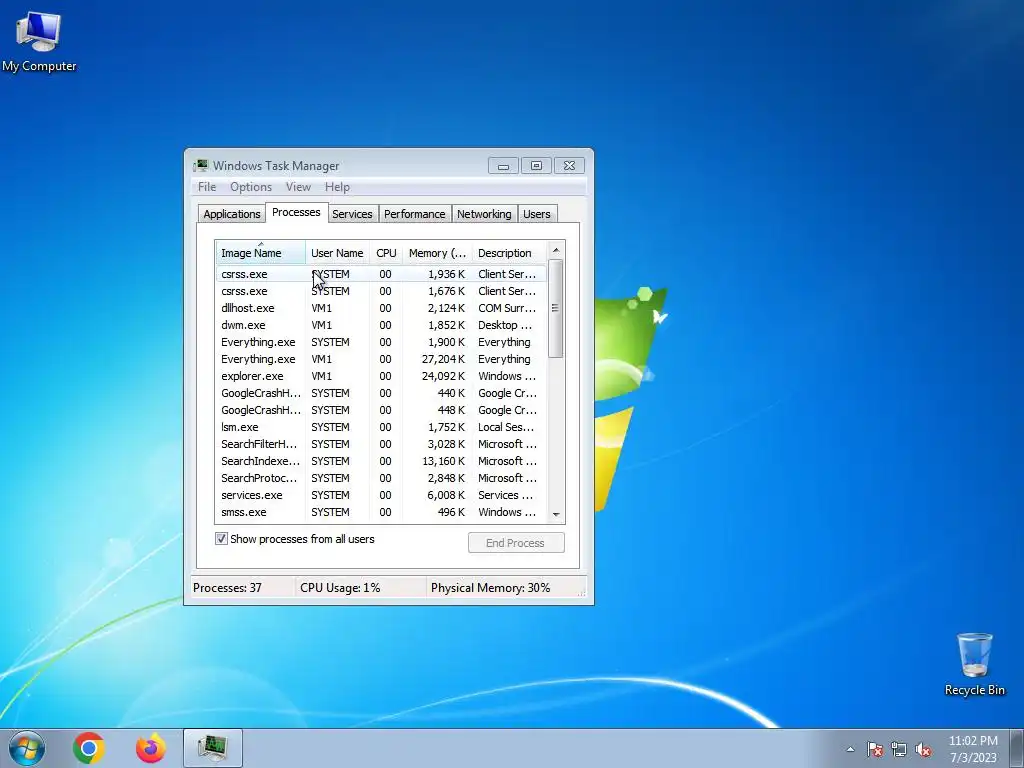Select the dllhost.exe process
Image resolution: width=1024 pixels, height=768 pixels.
(x=381, y=308)
